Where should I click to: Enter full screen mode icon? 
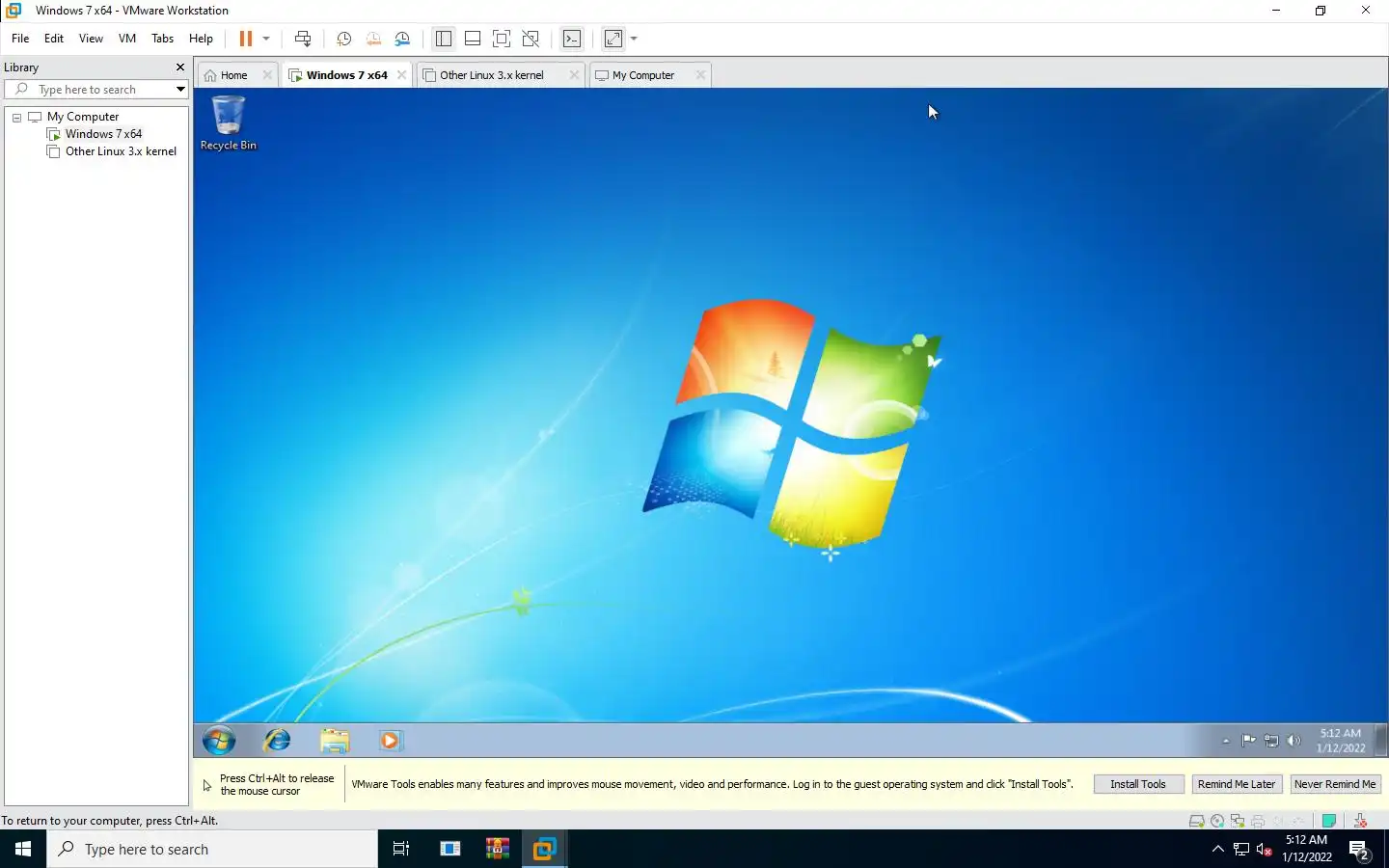coord(502,39)
